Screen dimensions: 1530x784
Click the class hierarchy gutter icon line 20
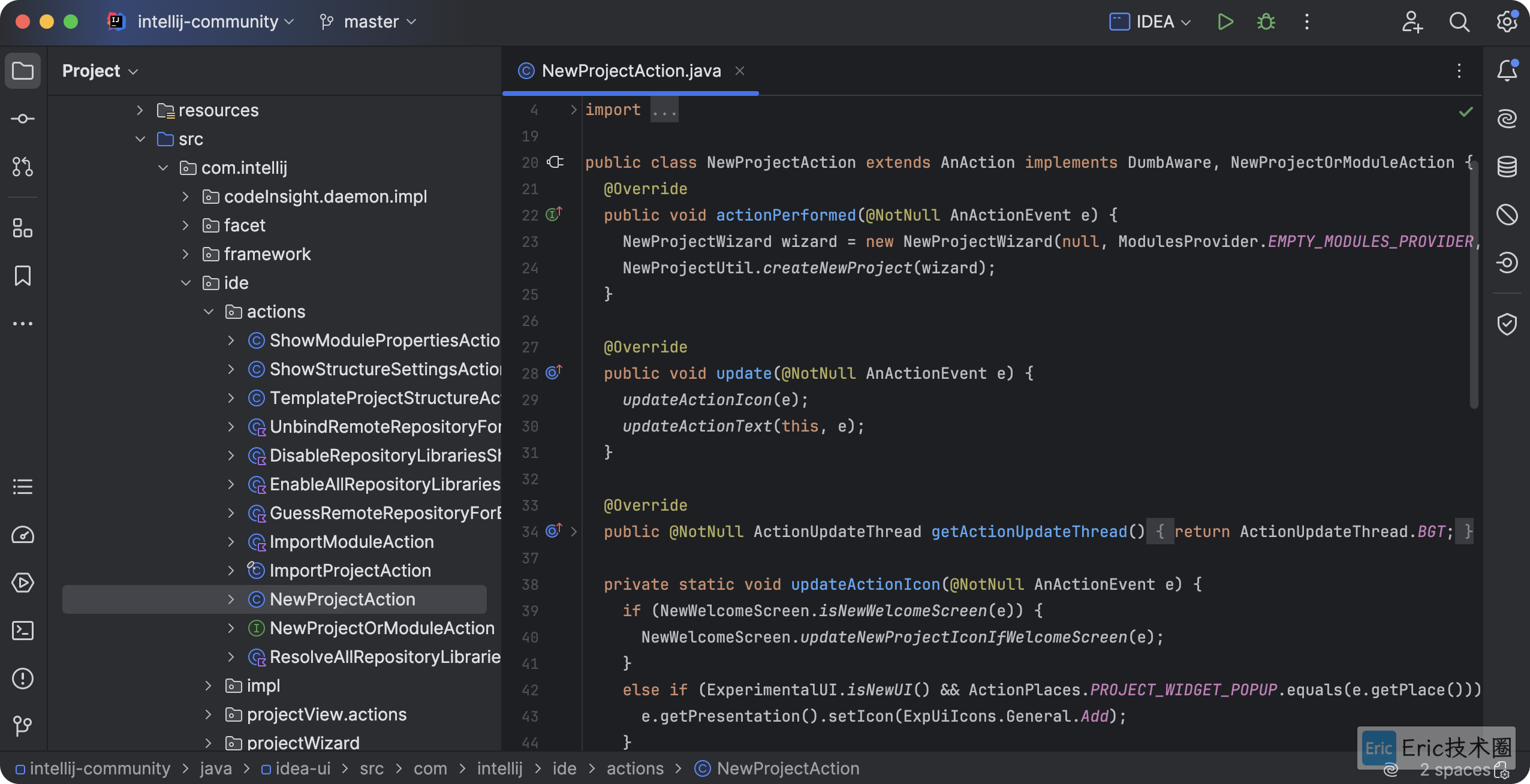555,162
